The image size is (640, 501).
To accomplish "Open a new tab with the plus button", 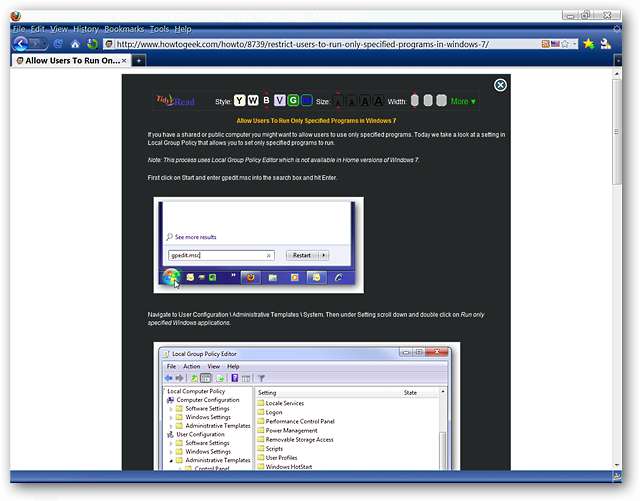I will (139, 60).
